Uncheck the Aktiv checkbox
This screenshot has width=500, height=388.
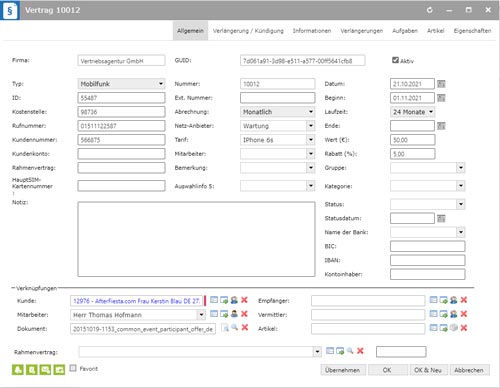click(x=395, y=60)
